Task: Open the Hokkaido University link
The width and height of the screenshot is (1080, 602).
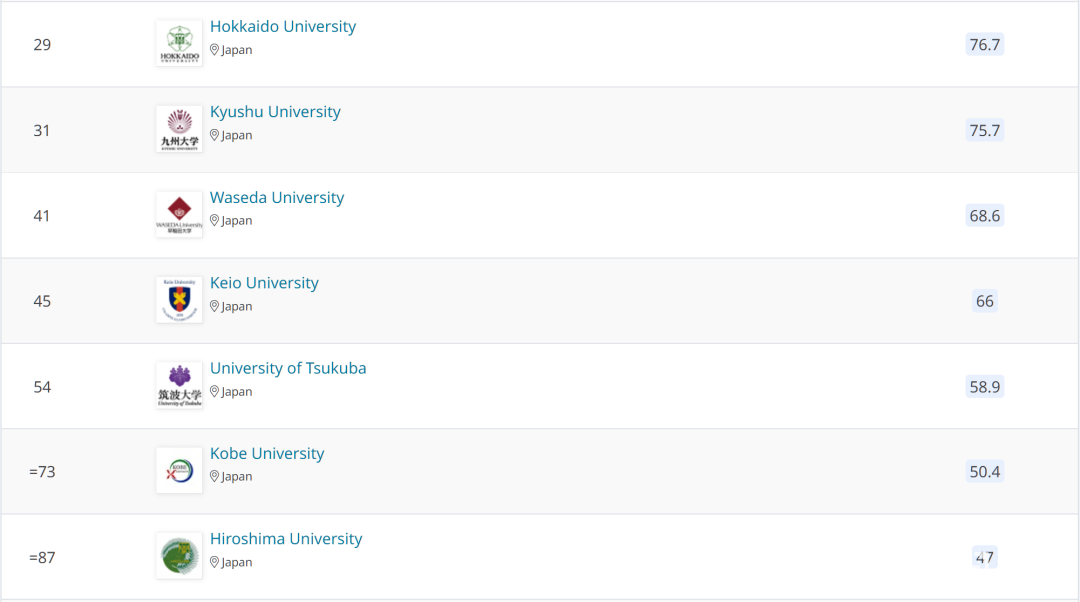Action: pos(282,26)
